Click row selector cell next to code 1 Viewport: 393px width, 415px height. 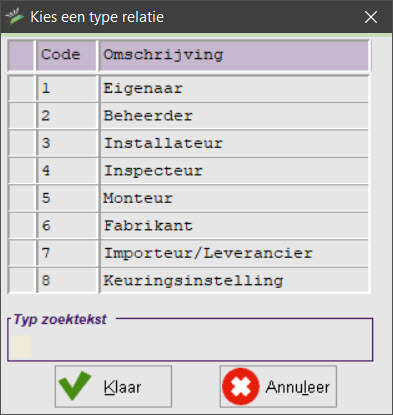point(22,88)
